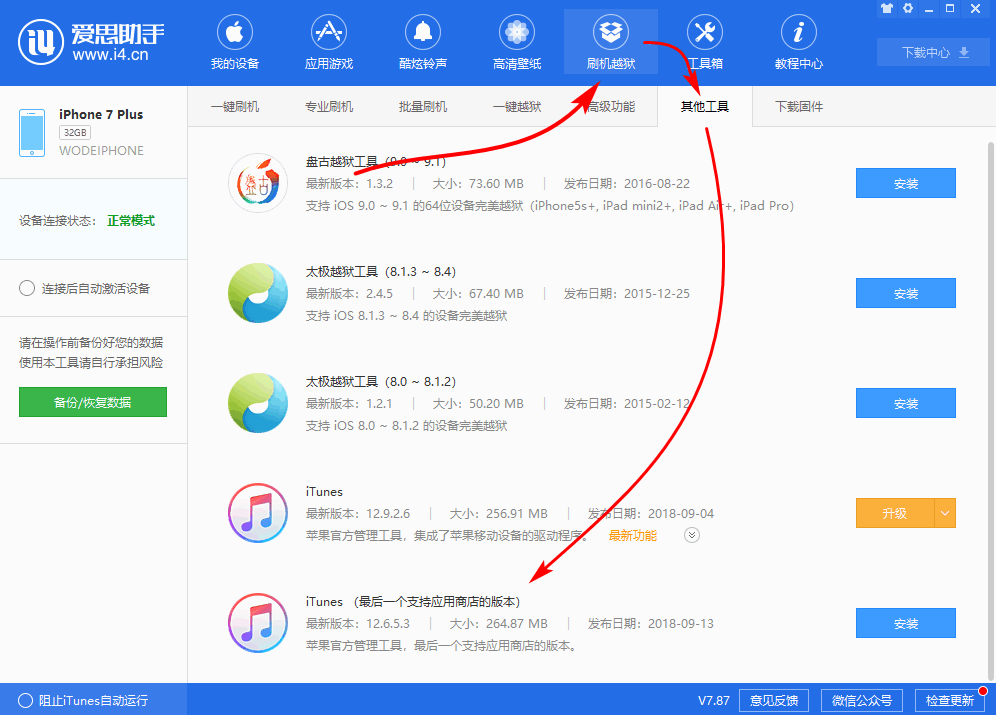Open the 应用游戏 apps and games section
Screen dimensions: 996x715
pos(328,41)
